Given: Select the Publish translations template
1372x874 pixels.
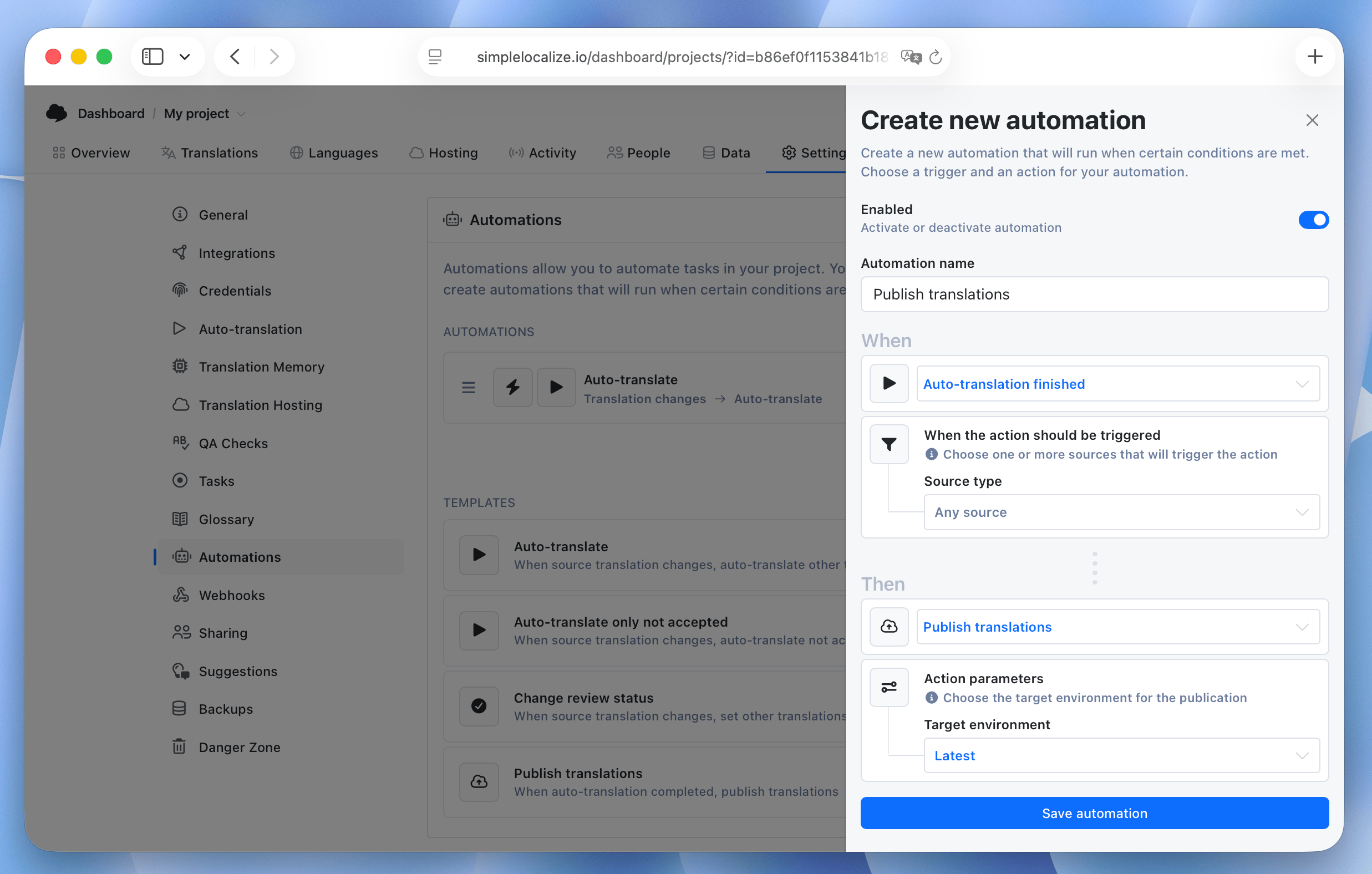Looking at the screenshot, I should click(644, 782).
